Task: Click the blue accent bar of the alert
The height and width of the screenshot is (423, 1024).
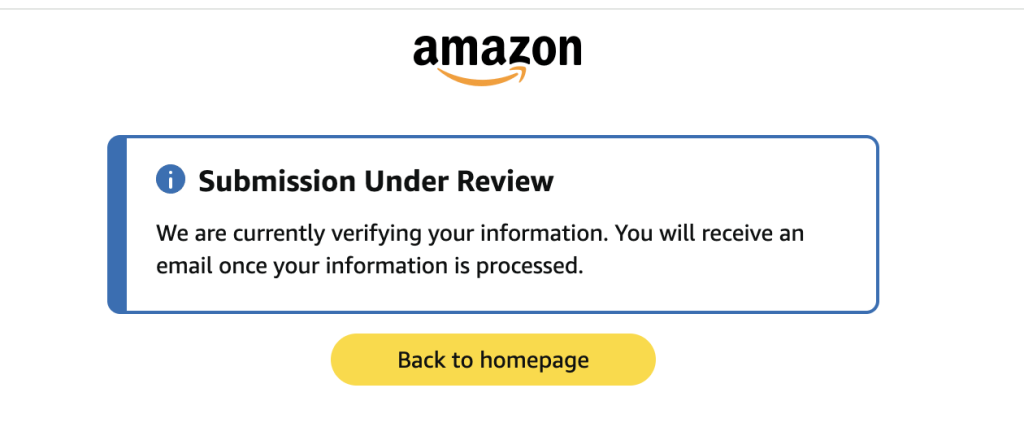Action: tap(117, 224)
